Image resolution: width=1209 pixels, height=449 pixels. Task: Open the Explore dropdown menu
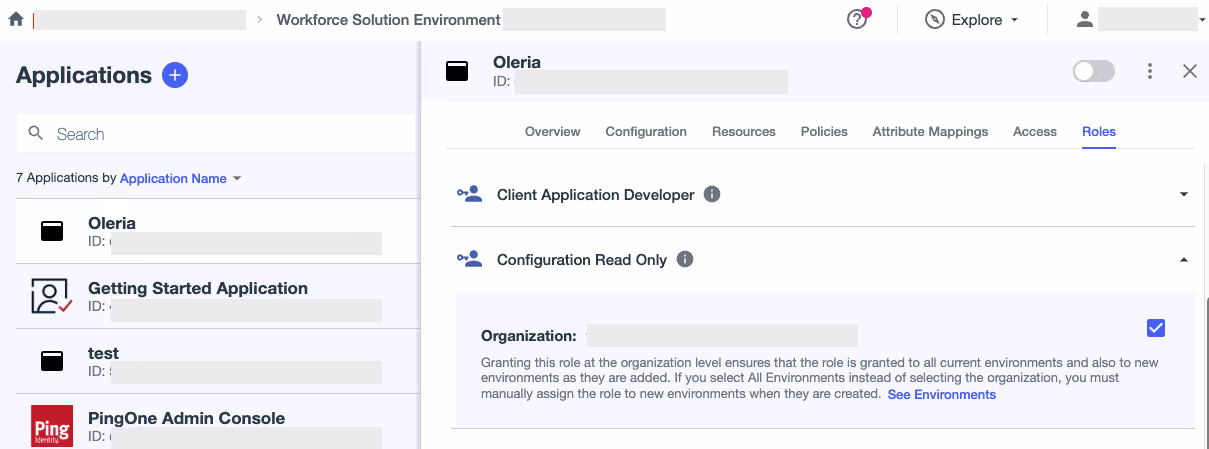coord(970,19)
